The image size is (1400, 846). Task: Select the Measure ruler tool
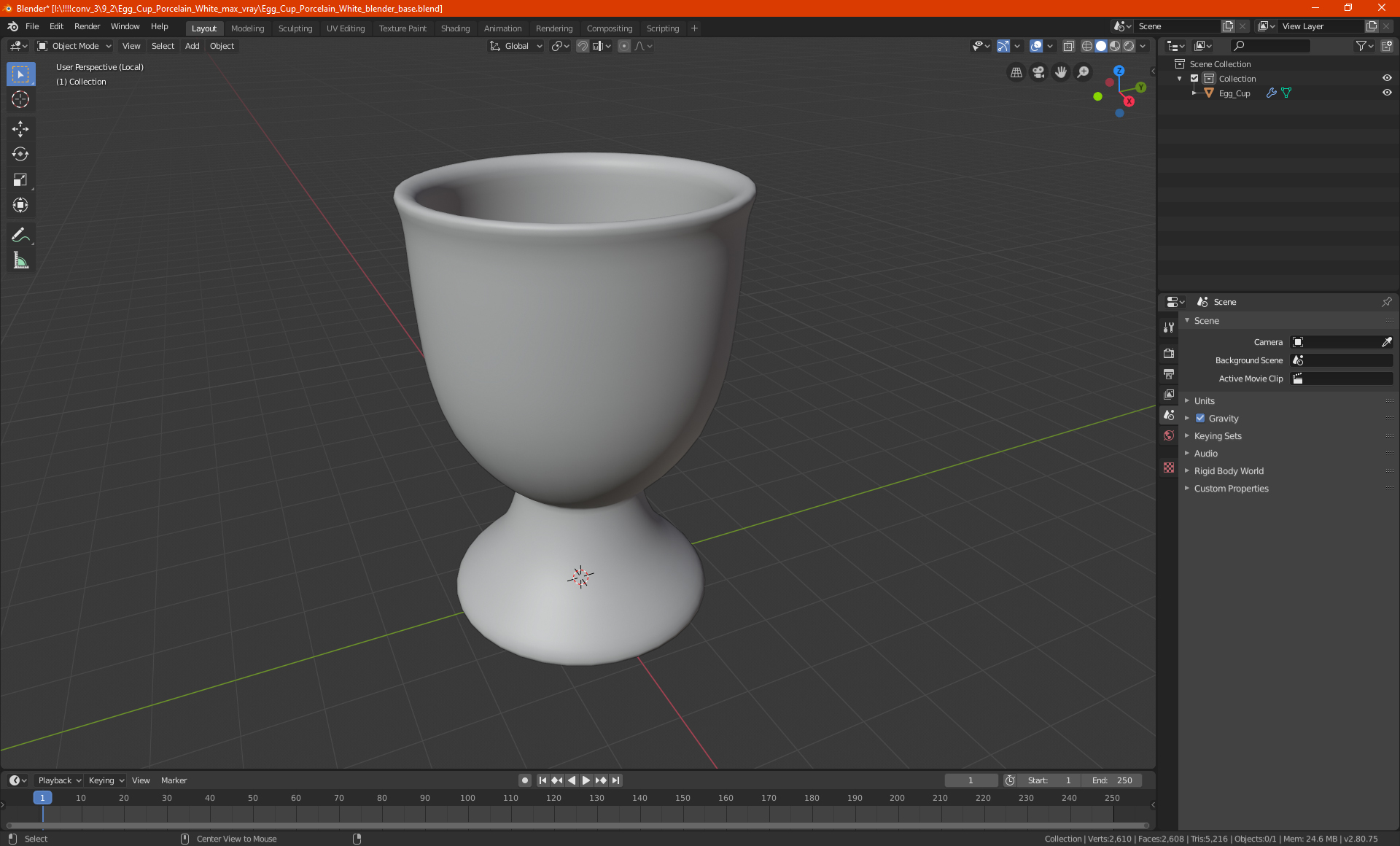20,260
